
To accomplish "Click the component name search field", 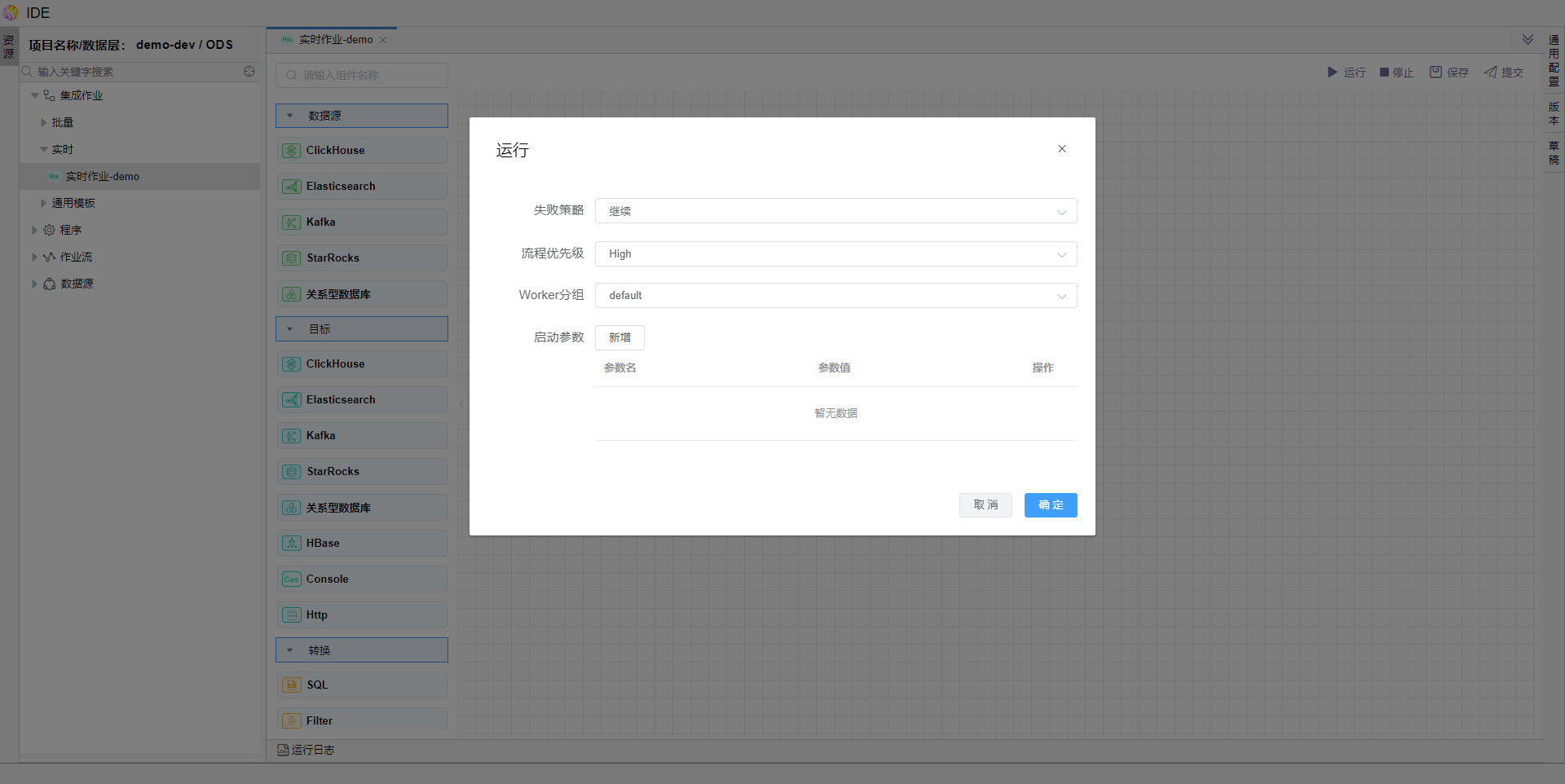I will 362,75.
